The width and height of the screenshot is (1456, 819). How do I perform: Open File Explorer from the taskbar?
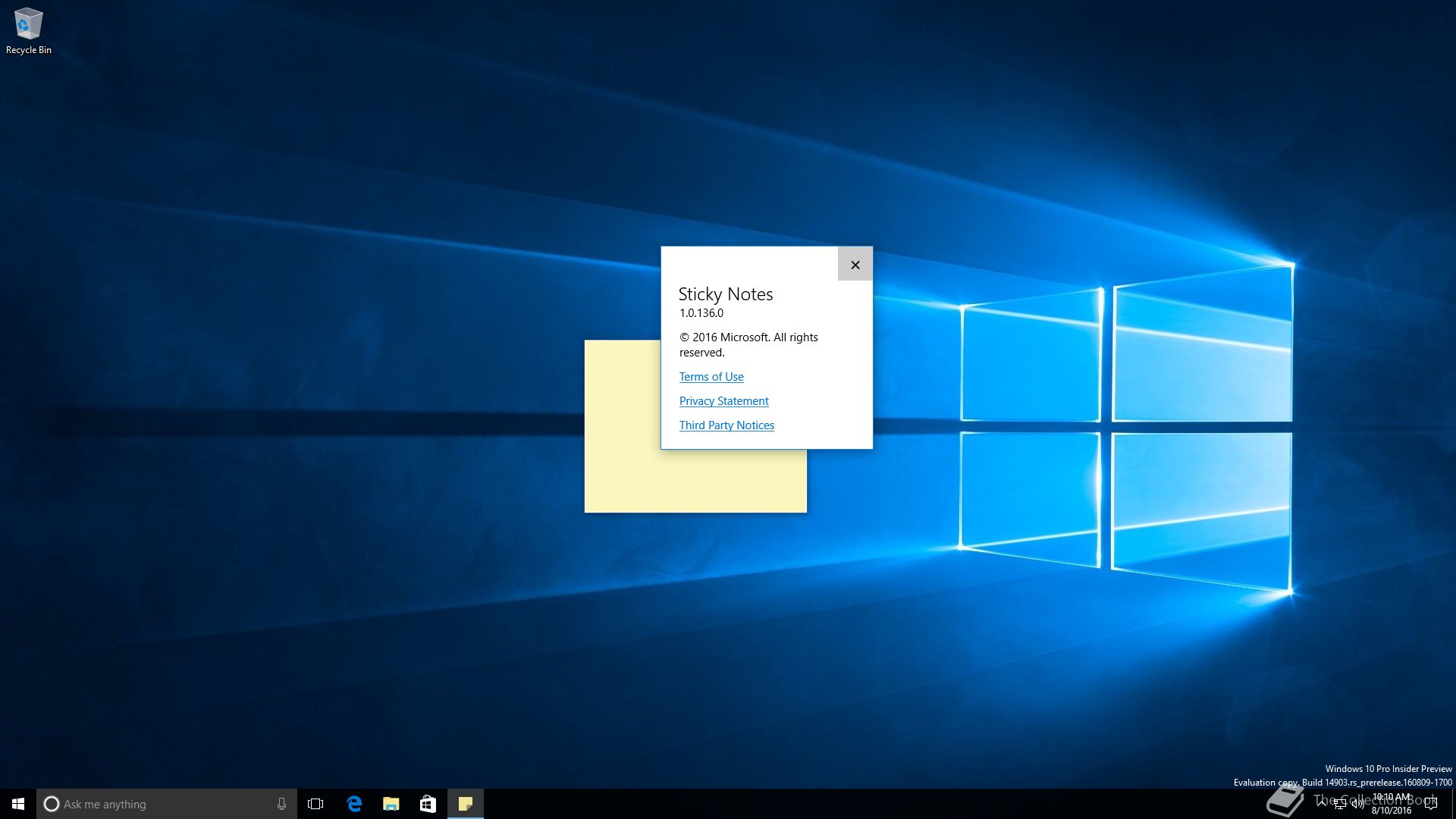(x=391, y=804)
